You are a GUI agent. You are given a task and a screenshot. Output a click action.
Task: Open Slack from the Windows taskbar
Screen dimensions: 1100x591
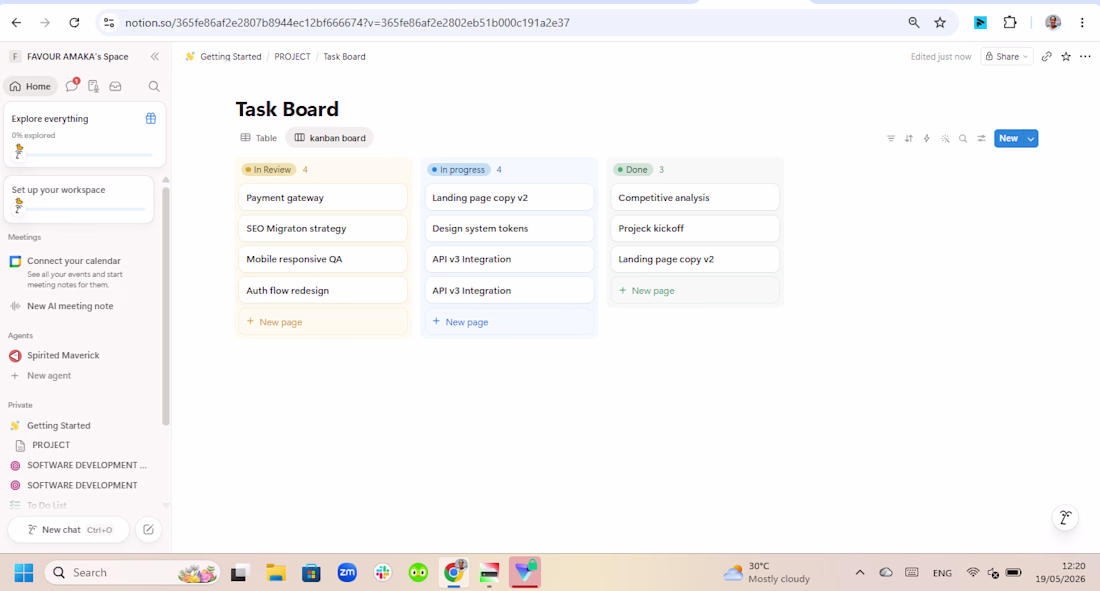coord(382,573)
